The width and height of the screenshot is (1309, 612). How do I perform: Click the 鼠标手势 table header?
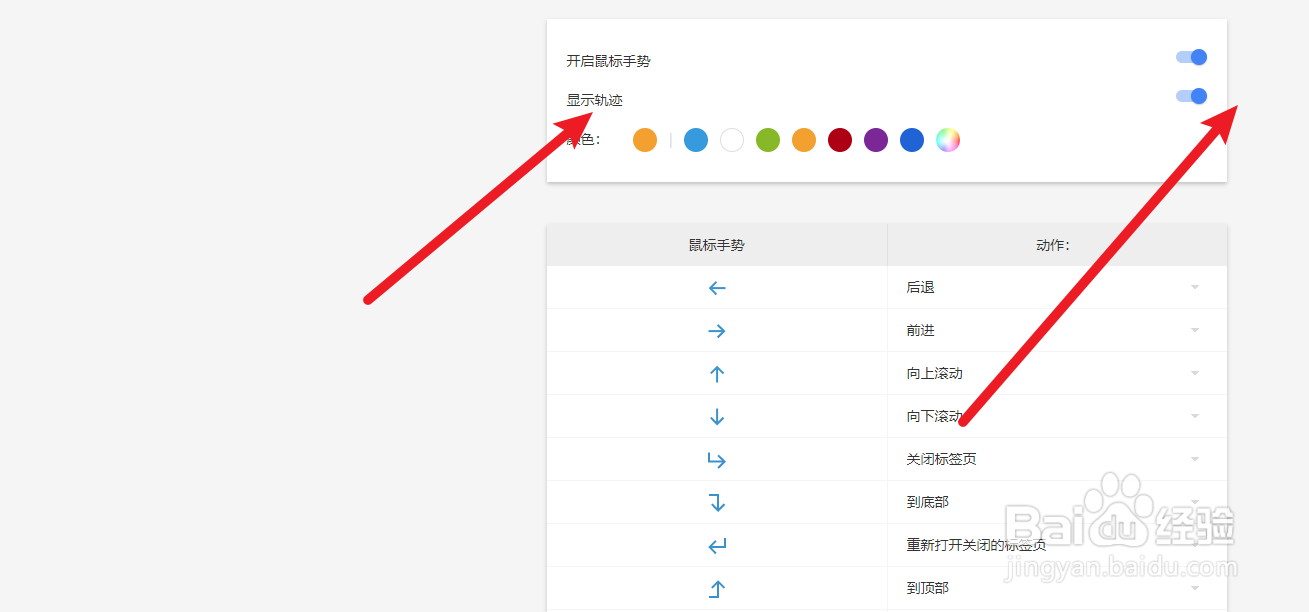(x=716, y=244)
